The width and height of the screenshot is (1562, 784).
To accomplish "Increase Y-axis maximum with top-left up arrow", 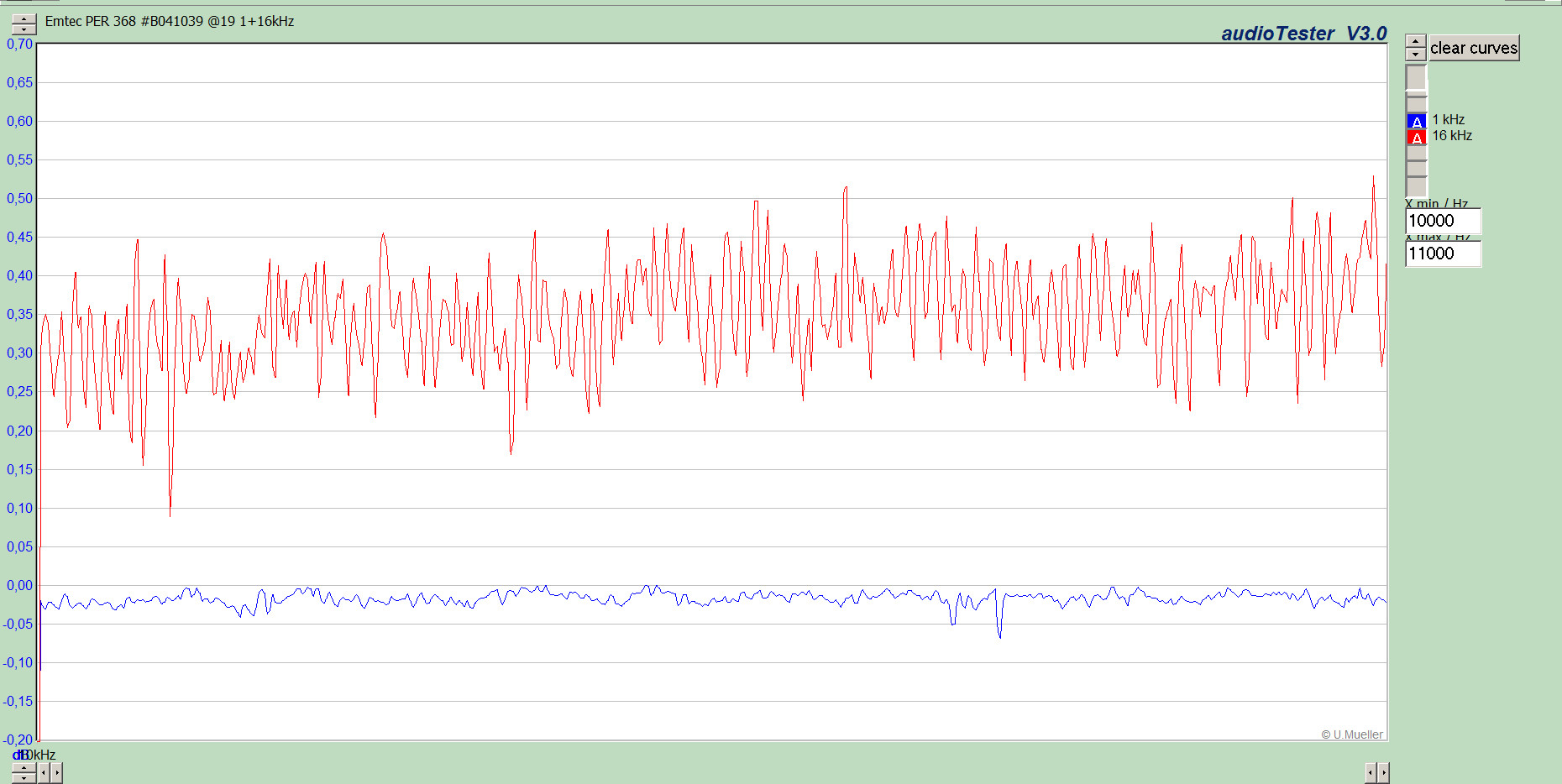I will [24, 18].
